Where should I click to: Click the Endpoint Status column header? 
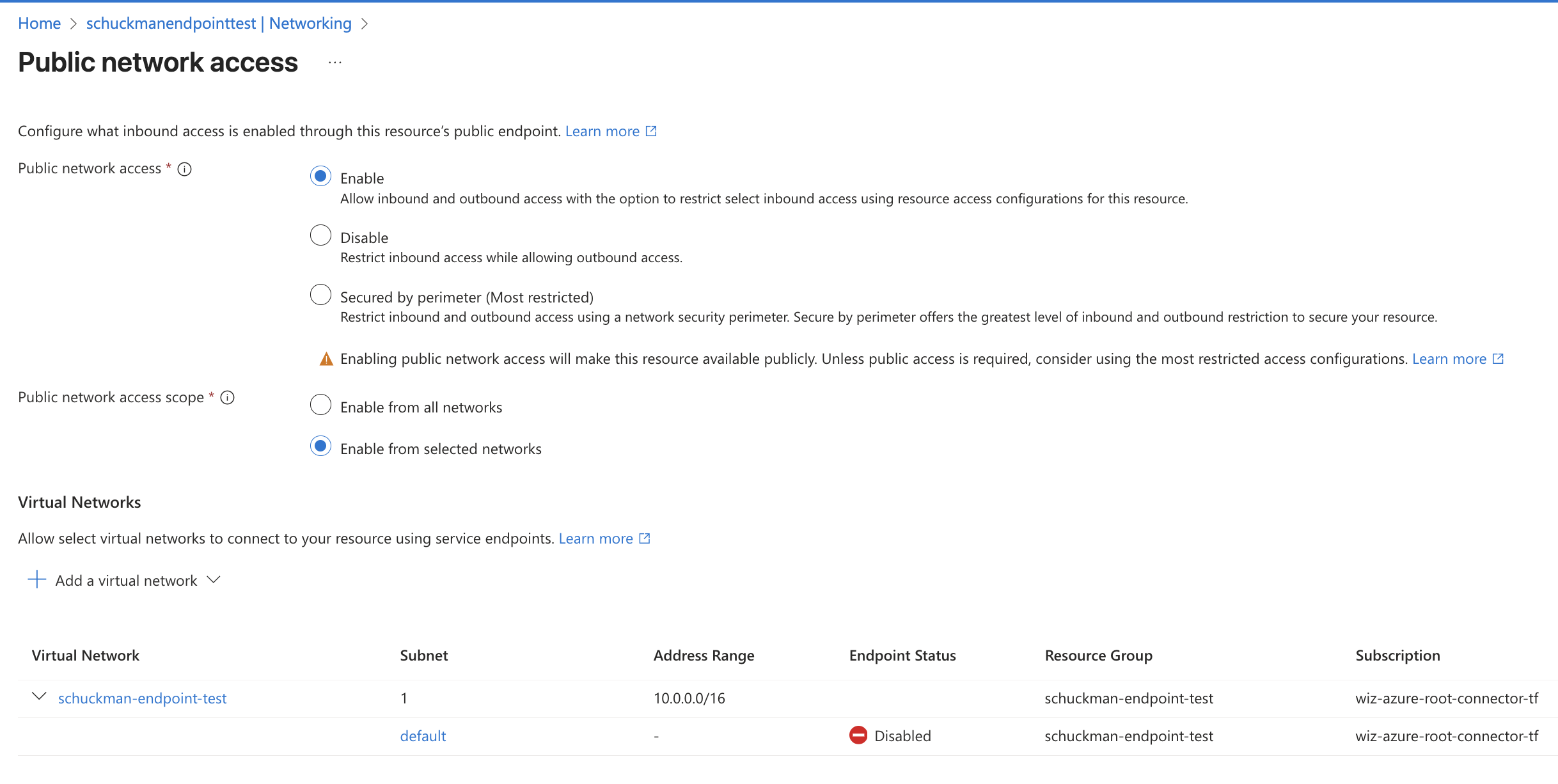tap(902, 655)
